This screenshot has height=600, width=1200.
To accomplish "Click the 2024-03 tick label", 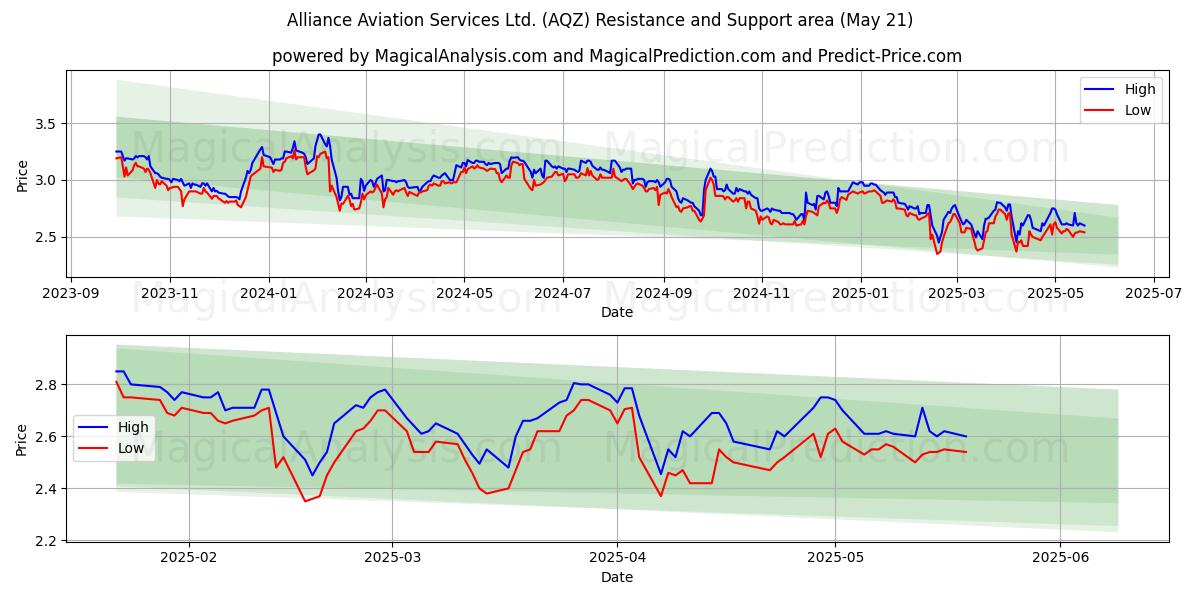I will pos(365,293).
